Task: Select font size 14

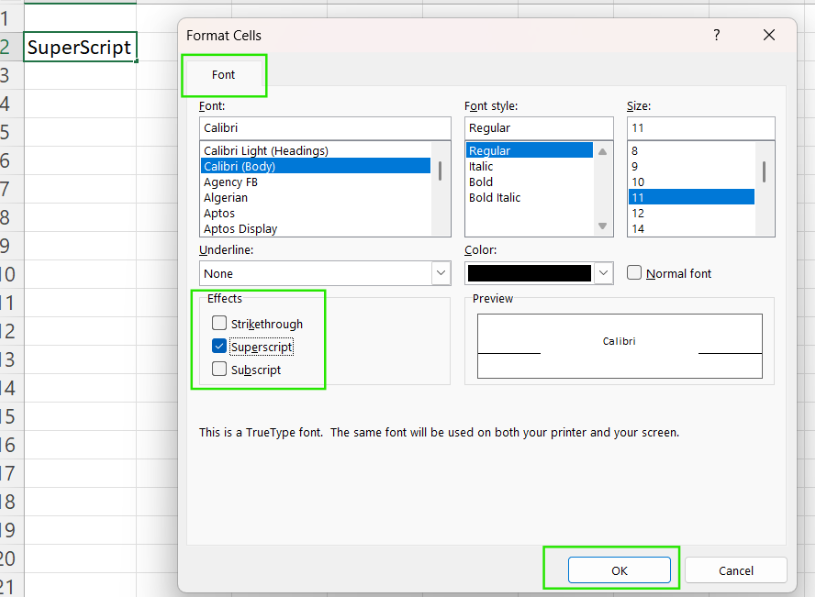Action: (638, 229)
